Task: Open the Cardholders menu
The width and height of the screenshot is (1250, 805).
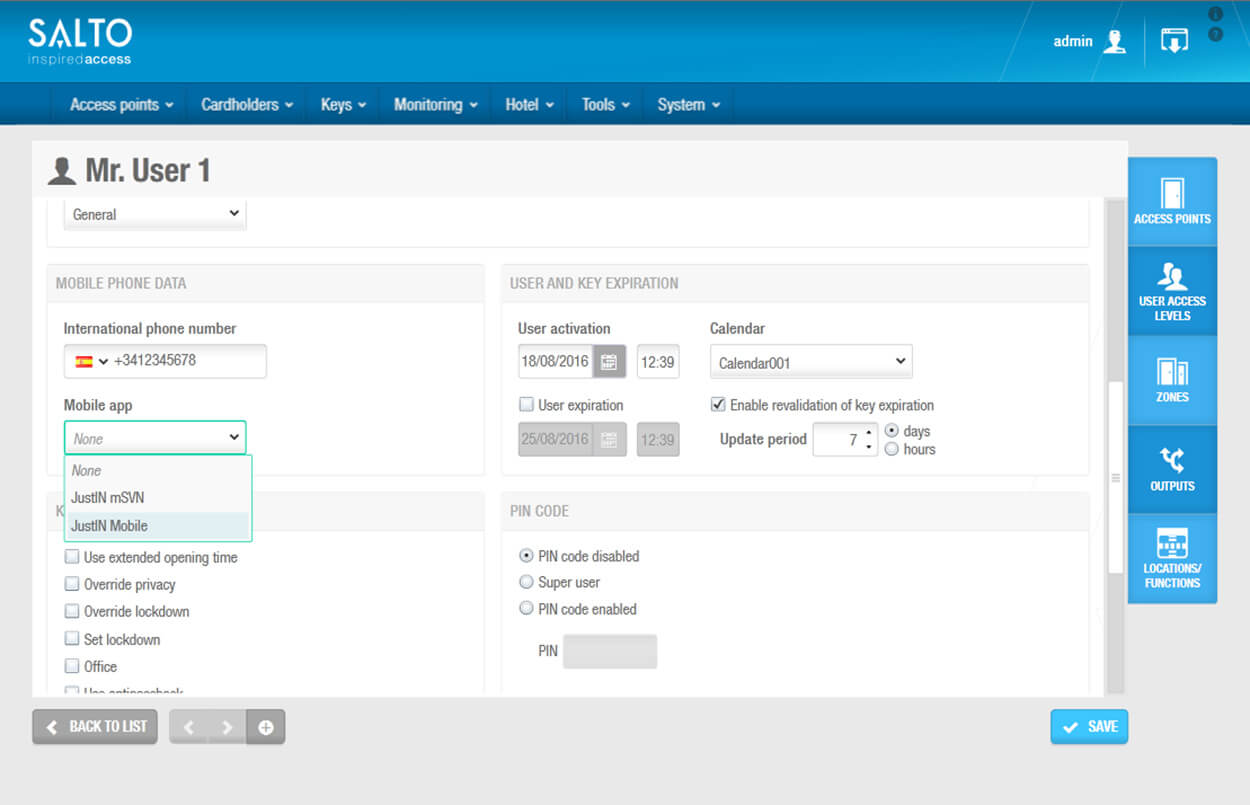Action: click(x=247, y=105)
